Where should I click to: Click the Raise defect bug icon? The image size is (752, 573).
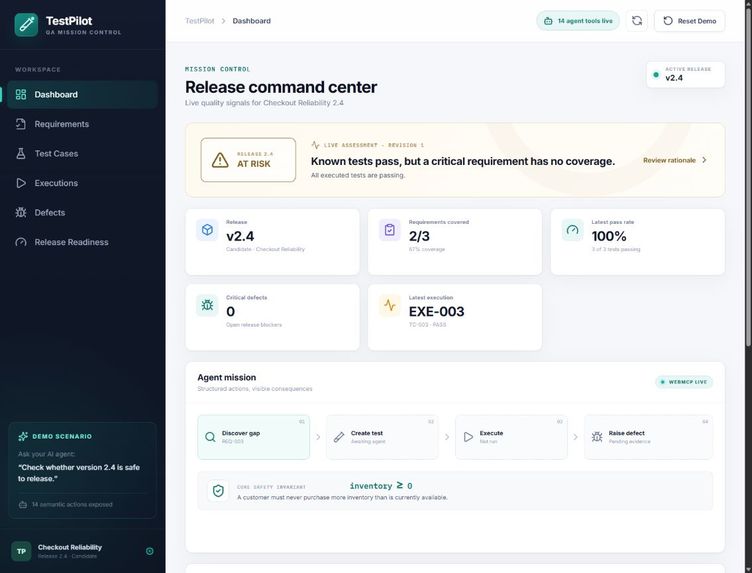point(597,437)
